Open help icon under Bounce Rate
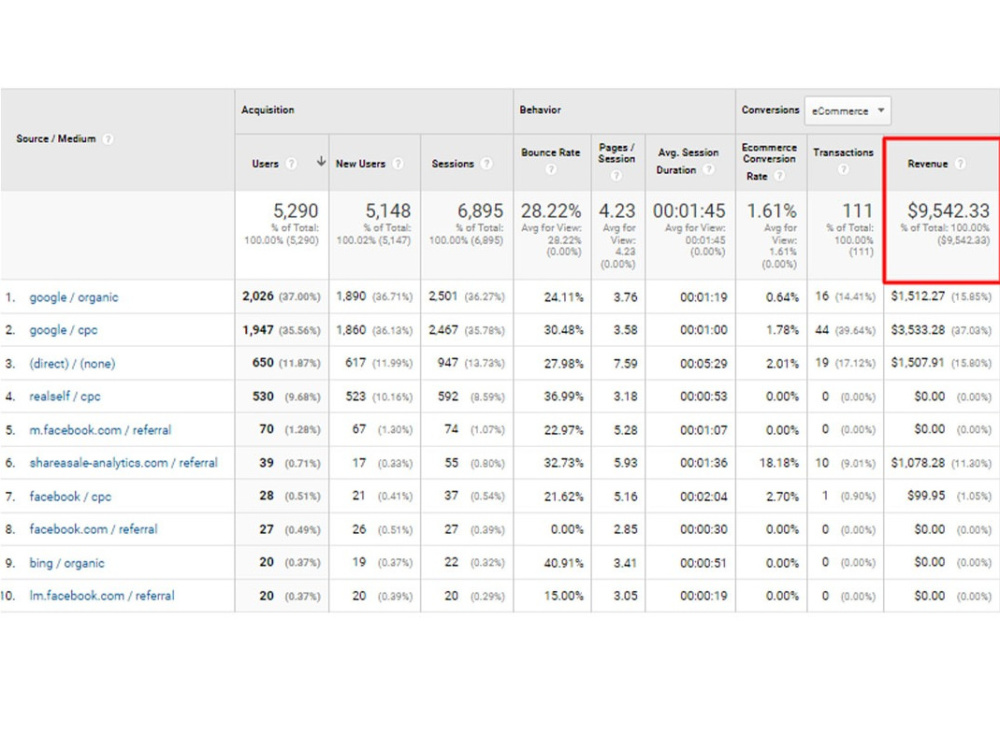 [551, 169]
